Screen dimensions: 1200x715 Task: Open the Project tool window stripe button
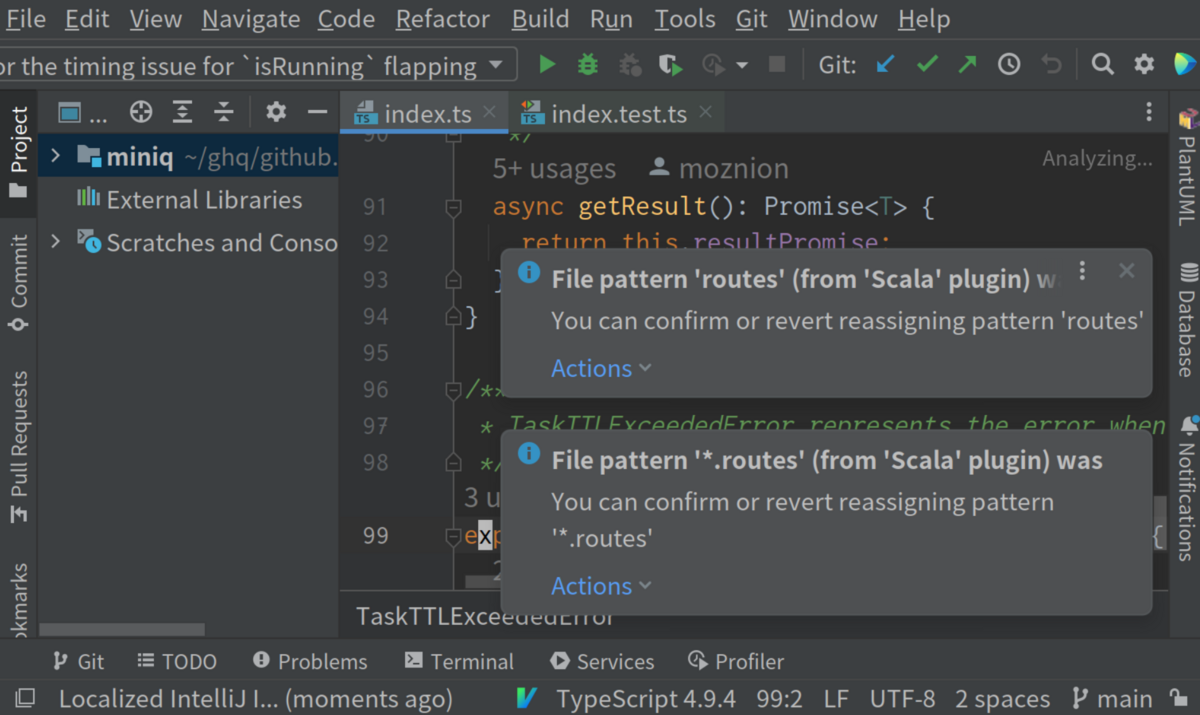(18, 152)
